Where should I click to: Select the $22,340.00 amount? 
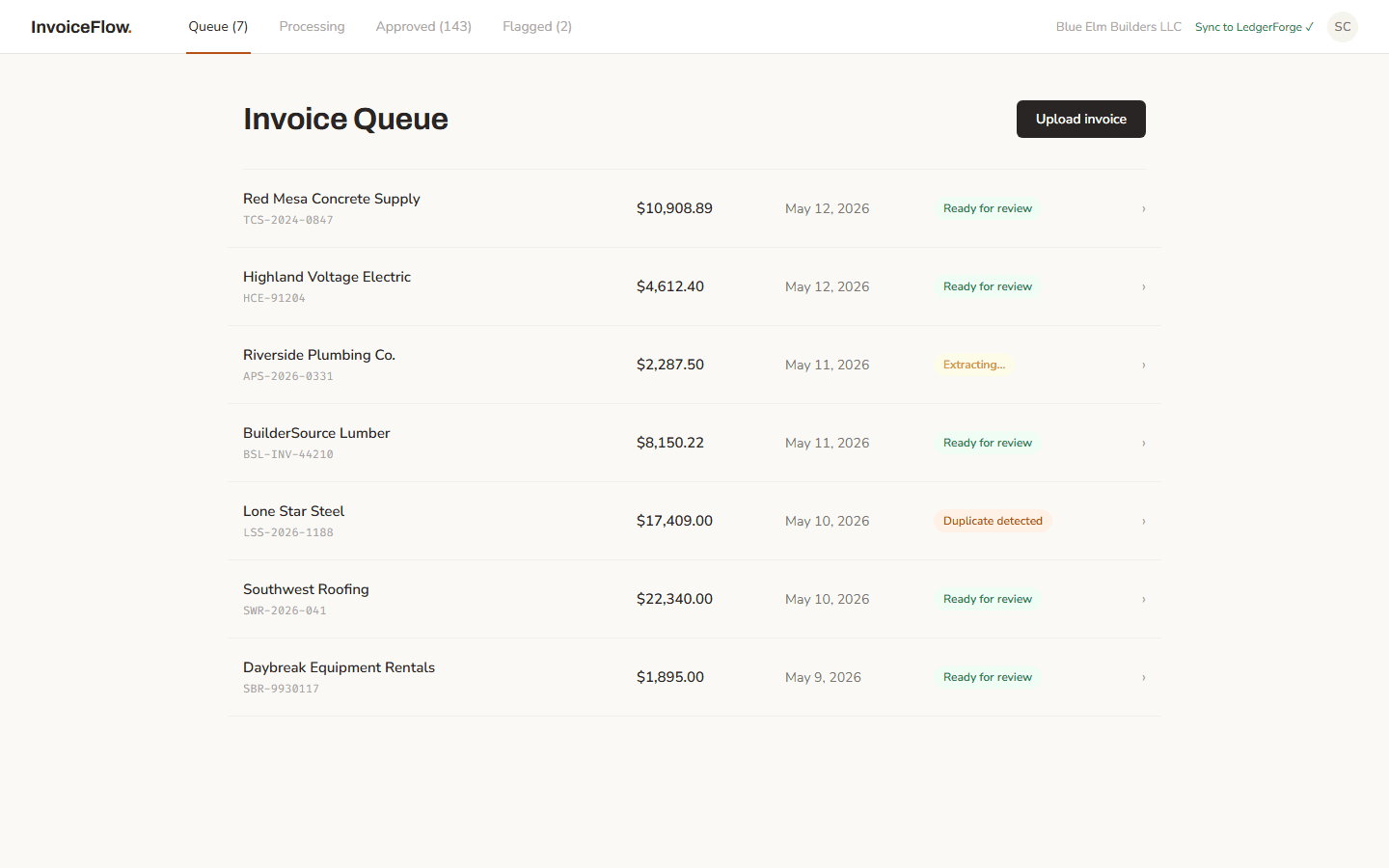click(x=674, y=599)
